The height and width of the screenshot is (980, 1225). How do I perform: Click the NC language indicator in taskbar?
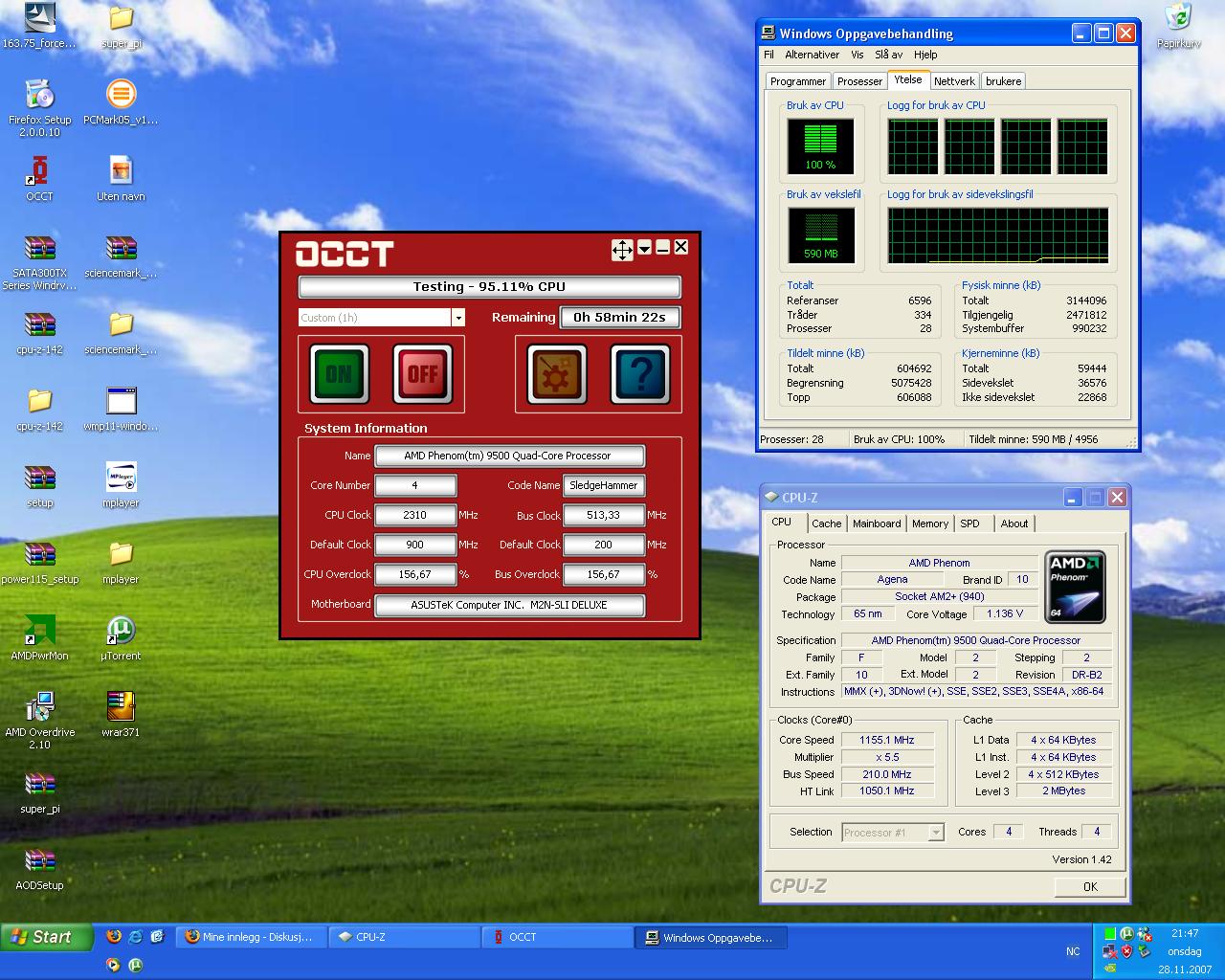click(1073, 951)
